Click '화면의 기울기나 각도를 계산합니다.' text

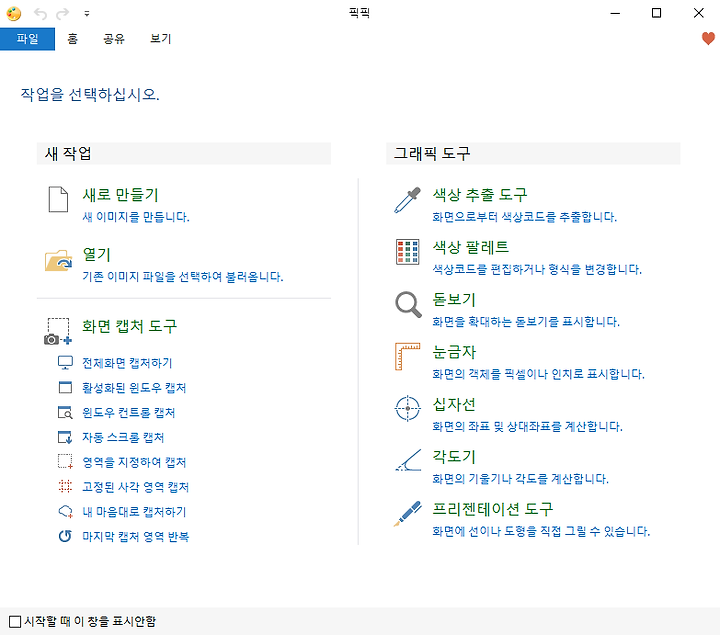(520, 478)
